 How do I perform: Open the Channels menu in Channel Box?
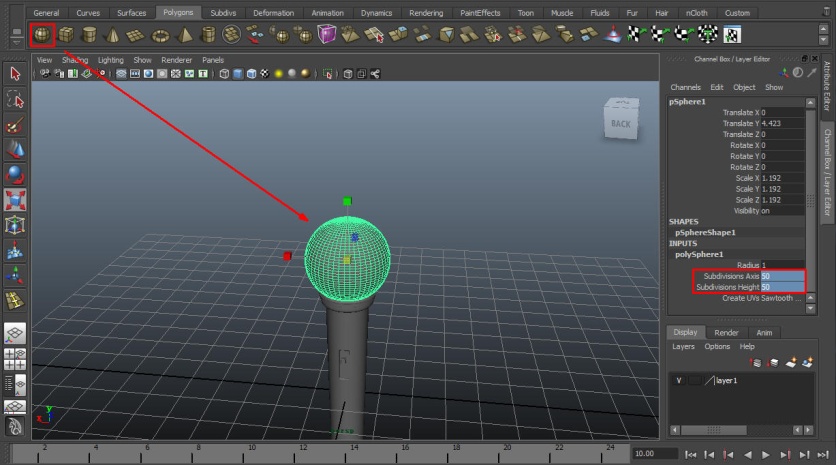pyautogui.click(x=685, y=87)
